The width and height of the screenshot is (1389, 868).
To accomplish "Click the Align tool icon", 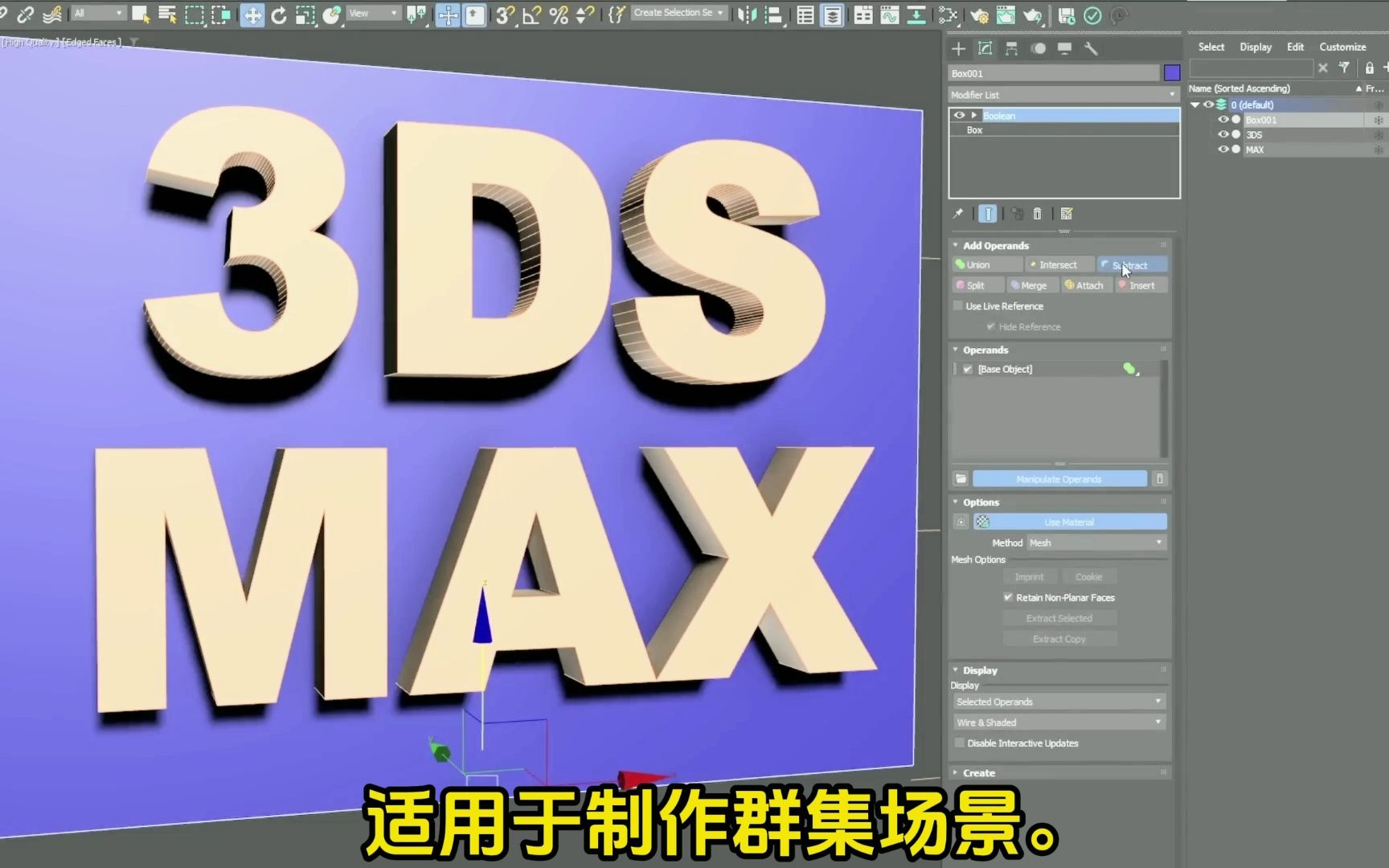I will pyautogui.click(x=773, y=14).
